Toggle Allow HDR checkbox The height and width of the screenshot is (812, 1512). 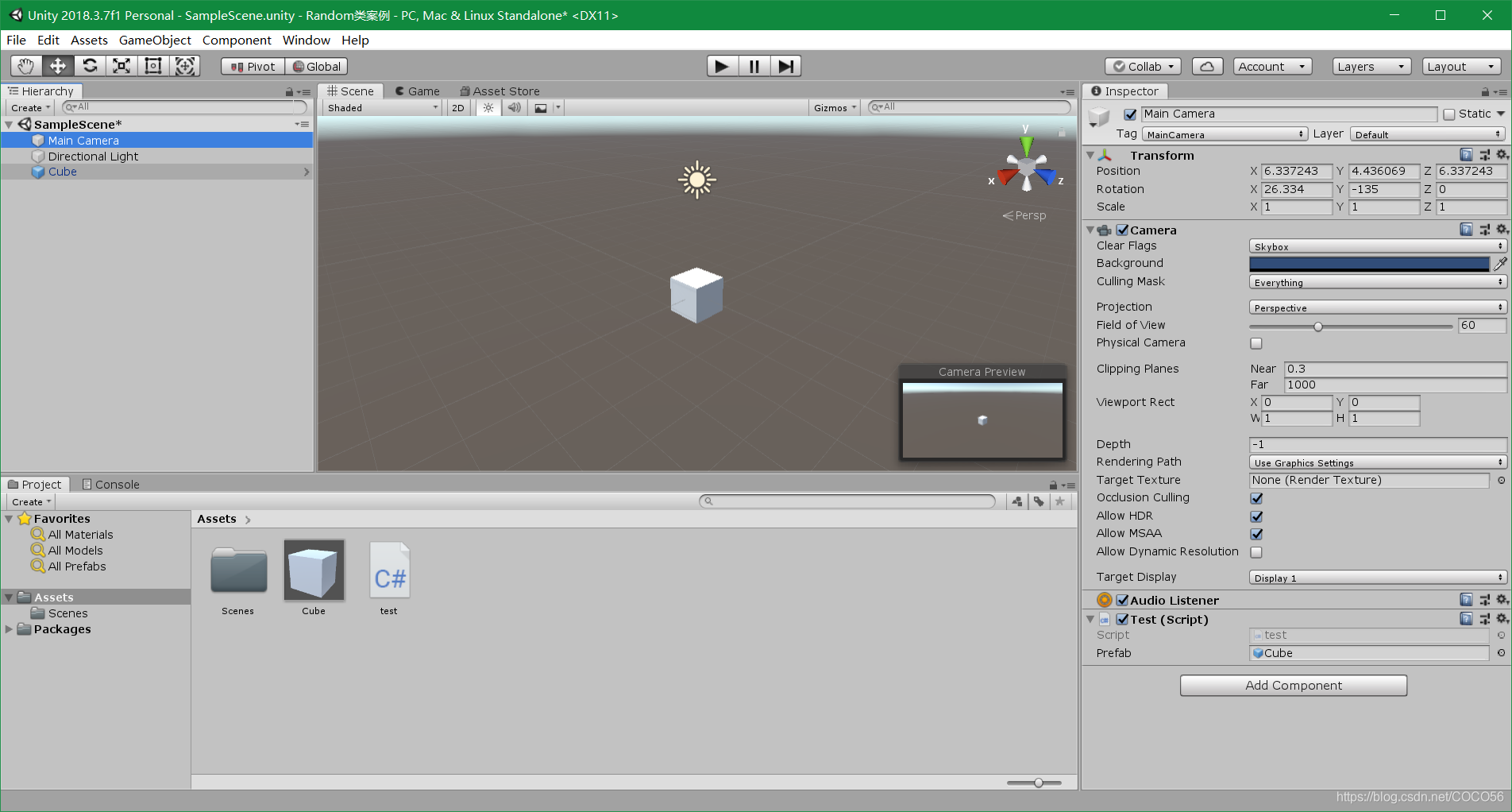coord(1256,516)
